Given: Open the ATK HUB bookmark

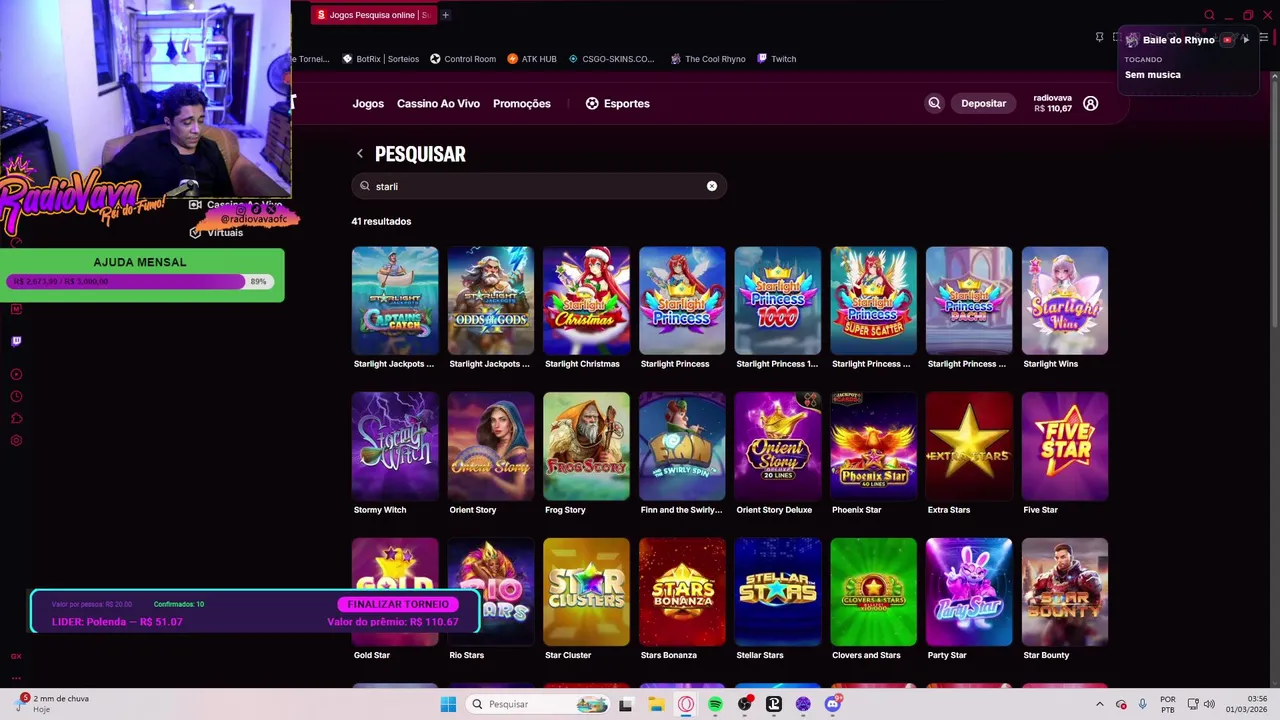Looking at the screenshot, I should (532, 59).
